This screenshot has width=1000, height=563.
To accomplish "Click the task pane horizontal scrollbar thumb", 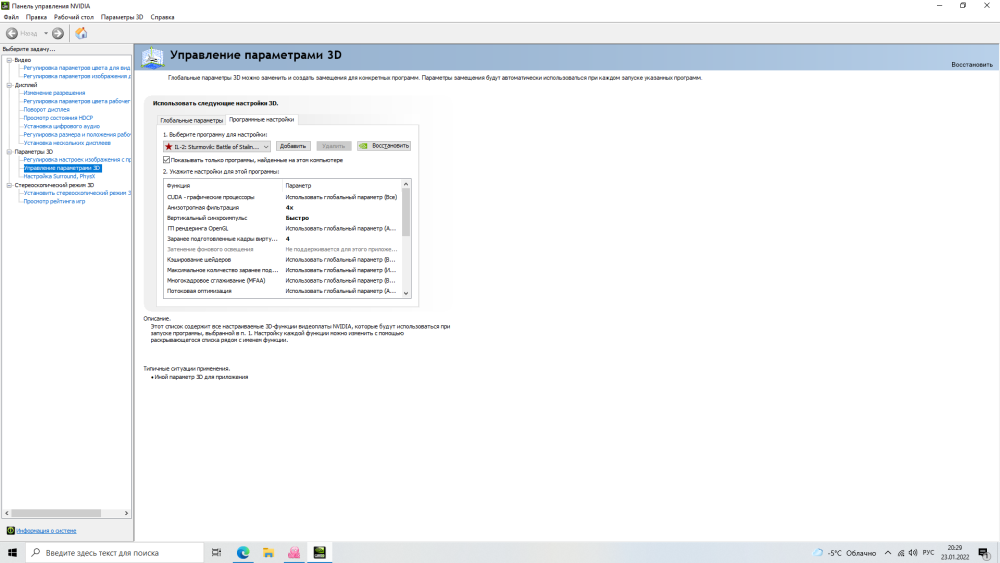I will (56, 513).
